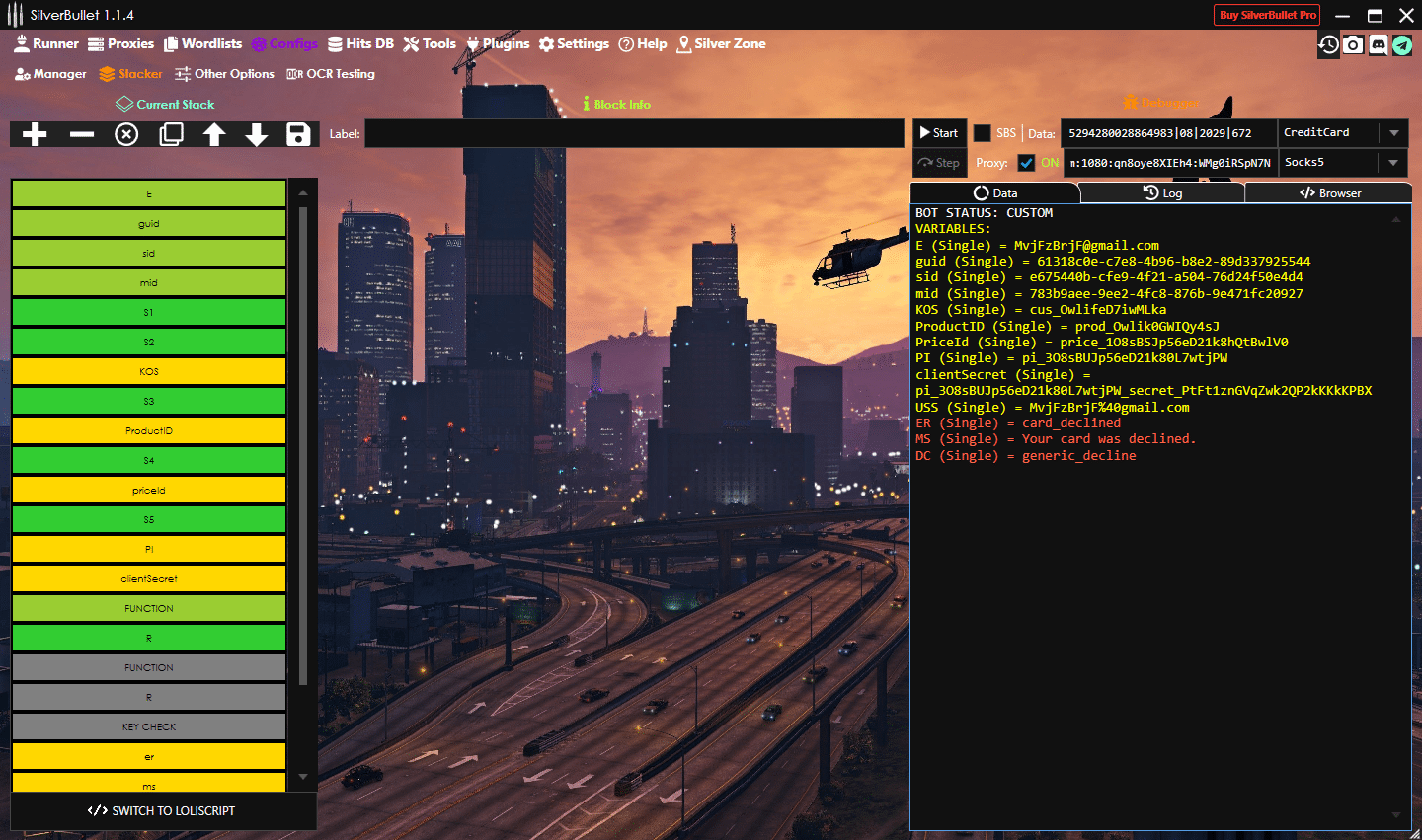The width and height of the screenshot is (1422, 840).
Task: Click the duplicate block icon
Action: click(171, 134)
